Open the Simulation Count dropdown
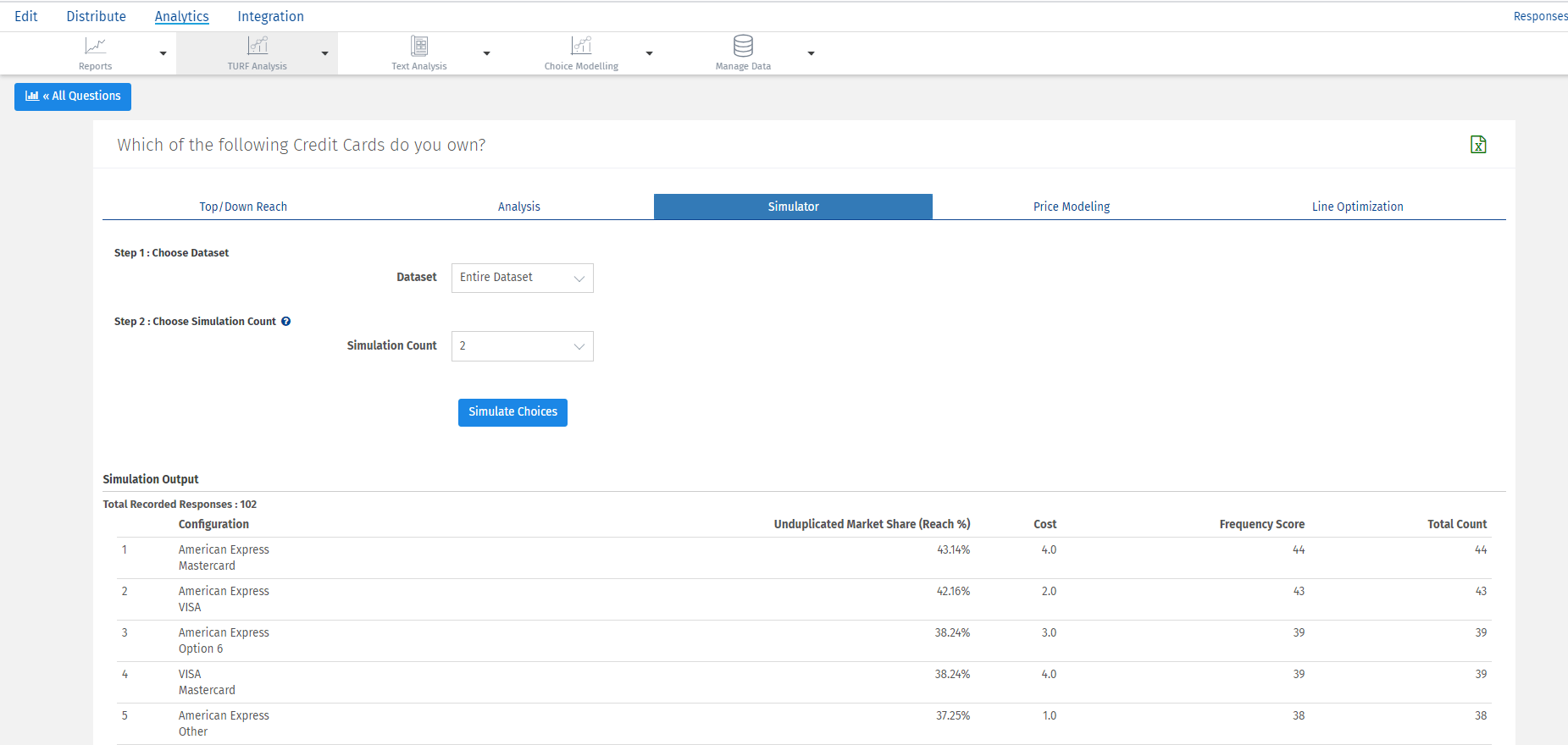Viewport: 1568px width, 745px height. (522, 346)
